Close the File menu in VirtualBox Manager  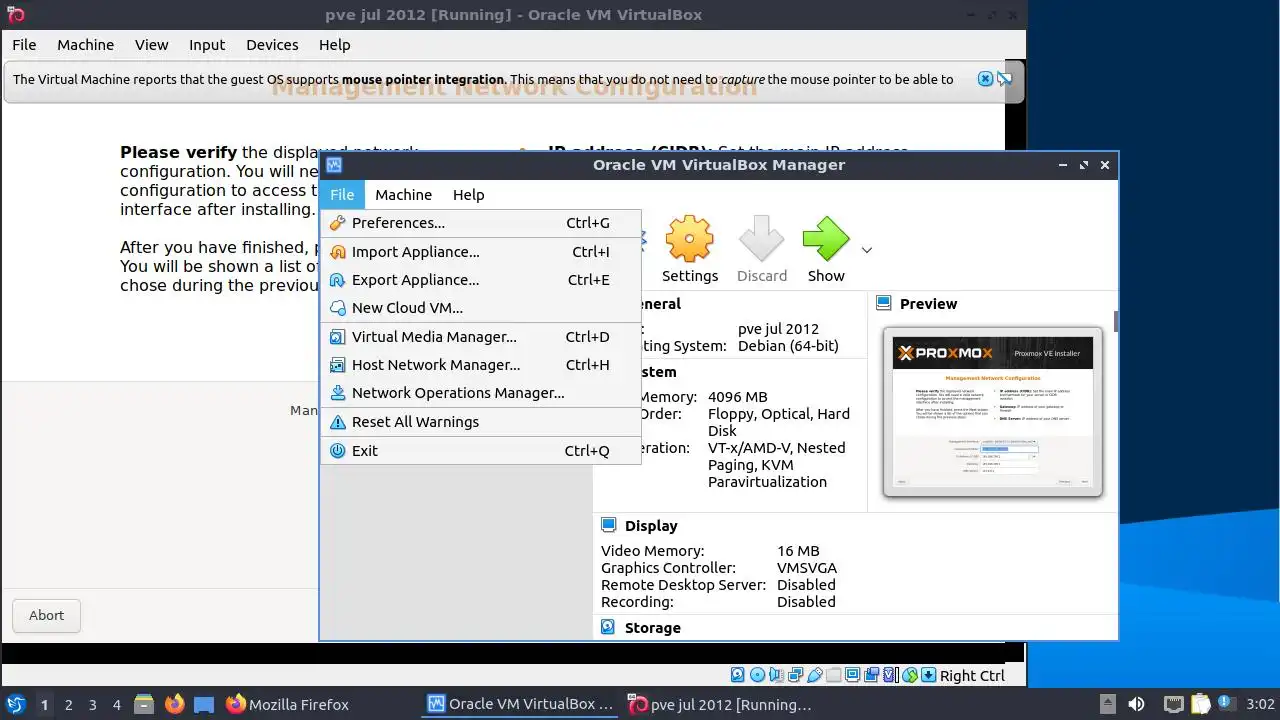[x=342, y=195]
